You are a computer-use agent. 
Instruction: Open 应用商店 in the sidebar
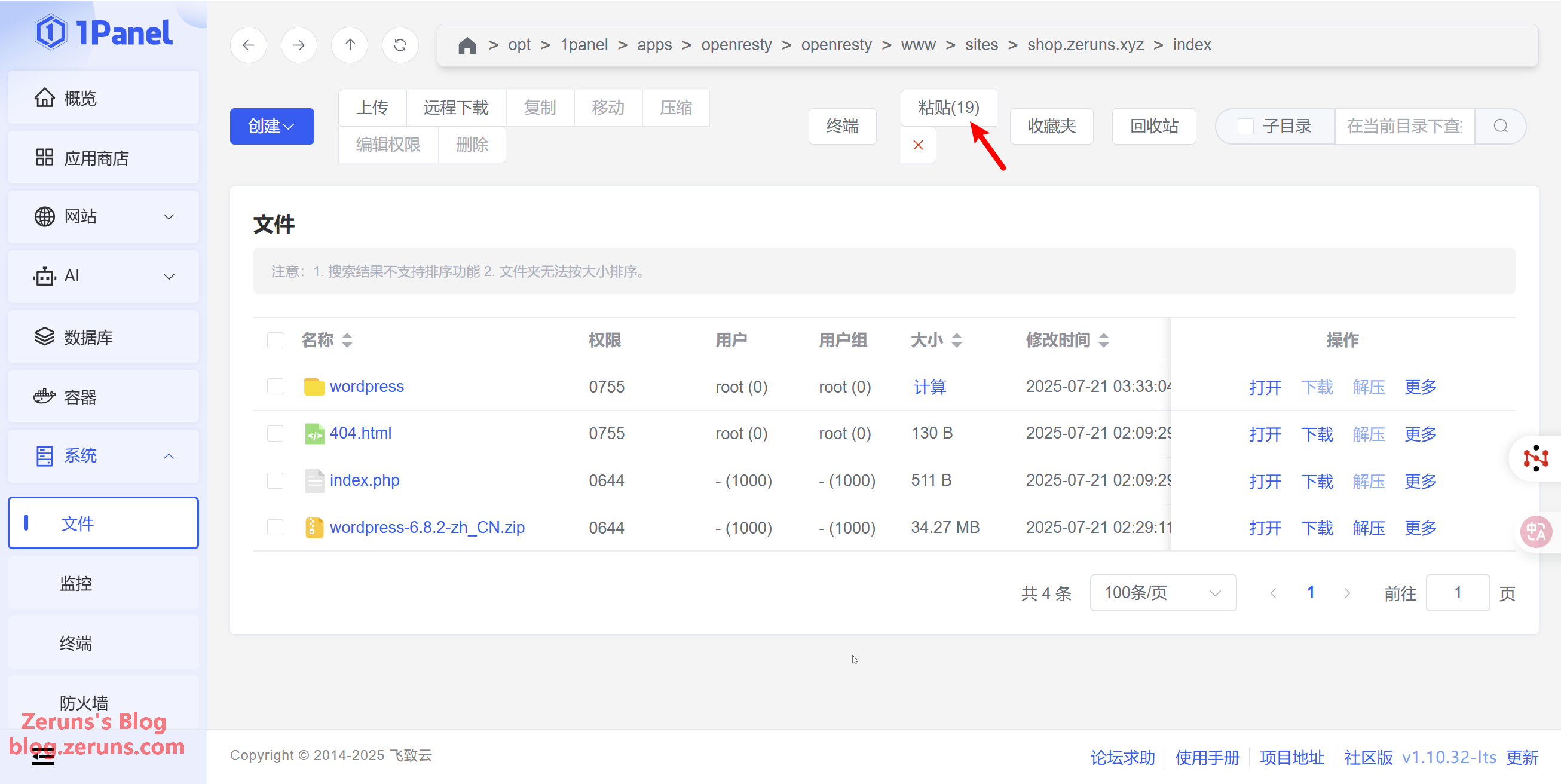(103, 158)
